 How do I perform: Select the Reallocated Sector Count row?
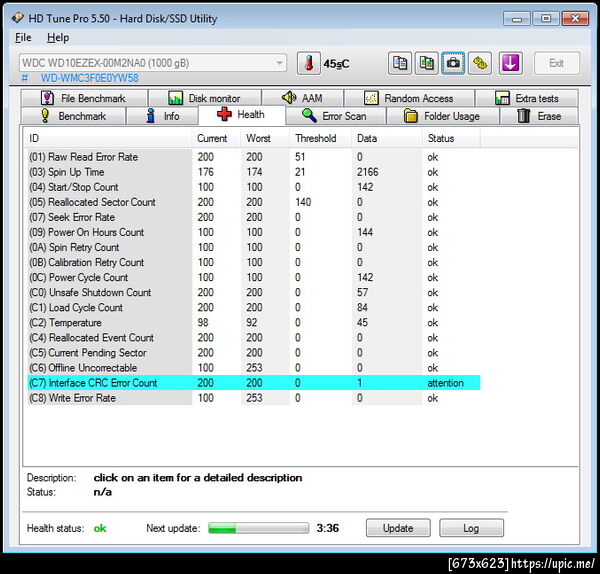(x=254, y=202)
